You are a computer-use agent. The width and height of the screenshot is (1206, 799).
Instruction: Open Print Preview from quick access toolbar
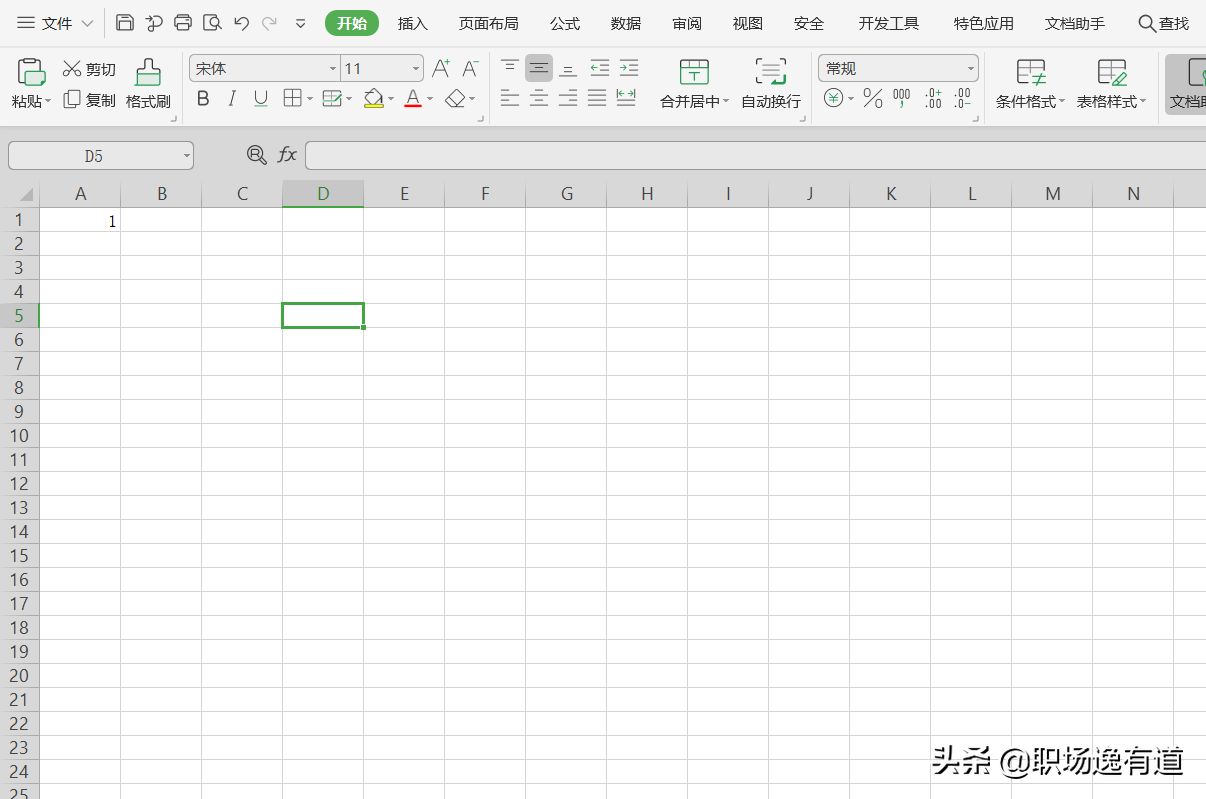[212, 23]
